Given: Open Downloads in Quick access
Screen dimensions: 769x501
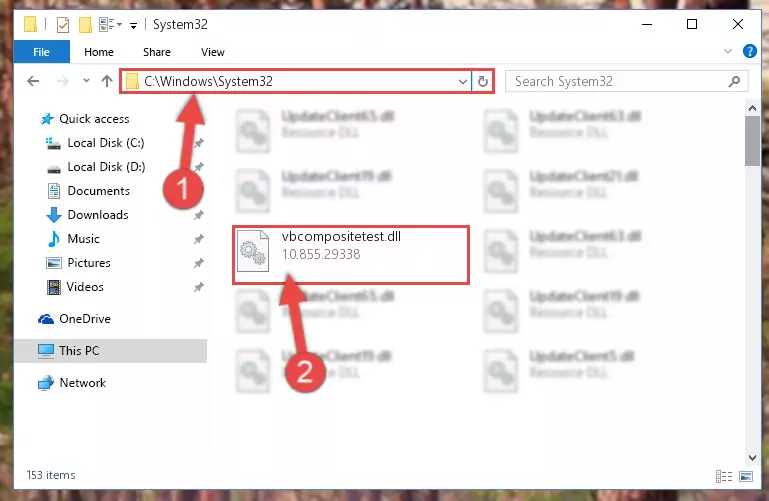Looking at the screenshot, I should point(98,215).
